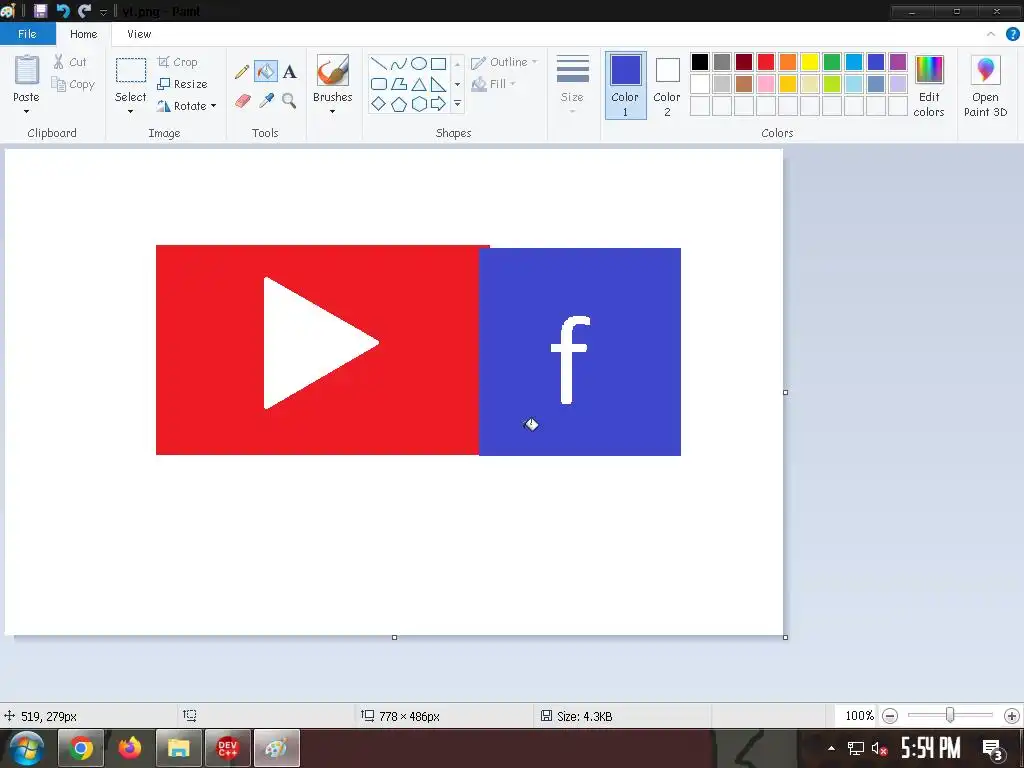Choose the Polygon shape
Viewport: 1024px width, 768px height.
398,84
